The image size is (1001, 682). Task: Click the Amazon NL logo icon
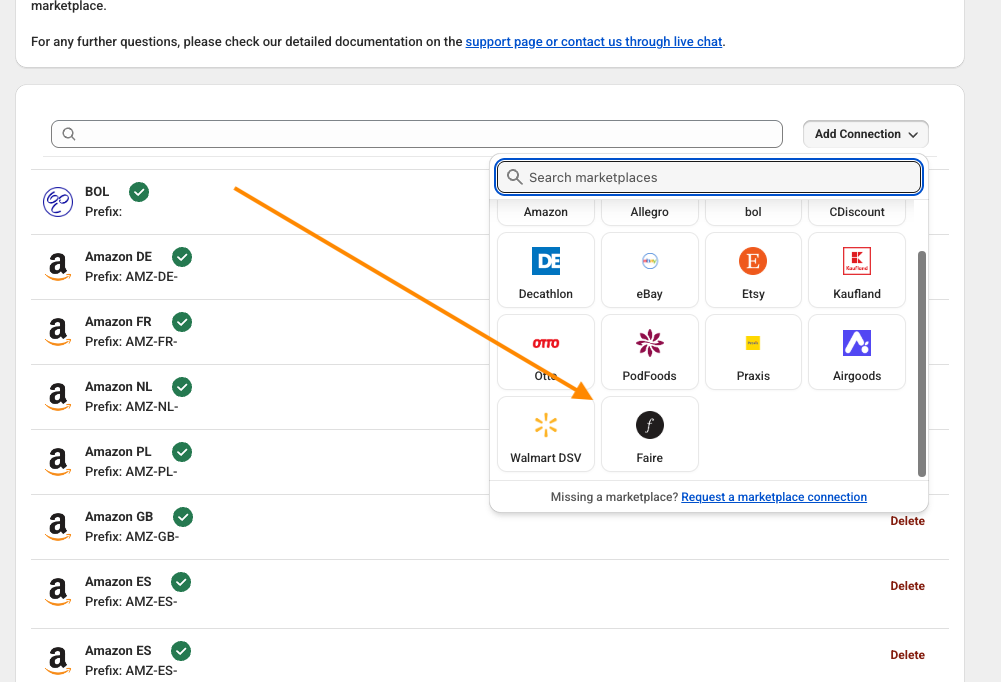(58, 397)
